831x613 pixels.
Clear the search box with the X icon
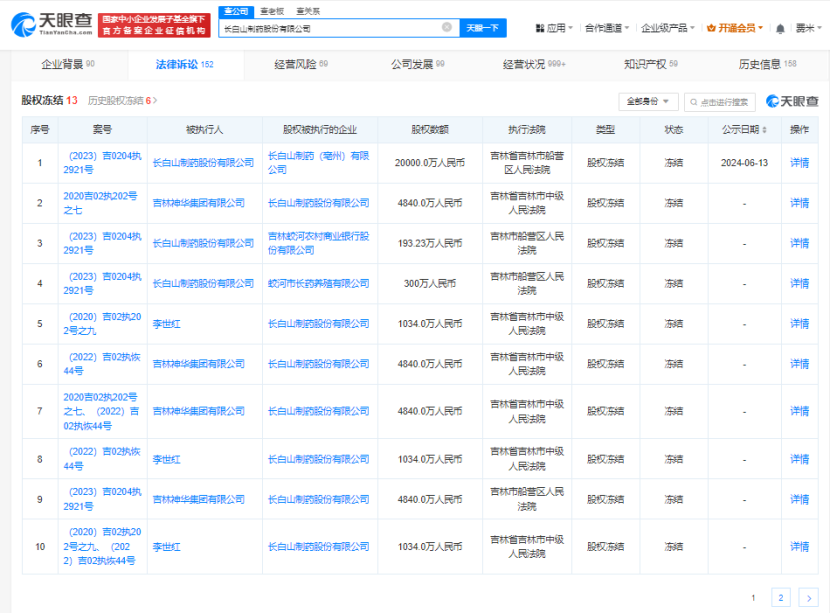coord(447,27)
